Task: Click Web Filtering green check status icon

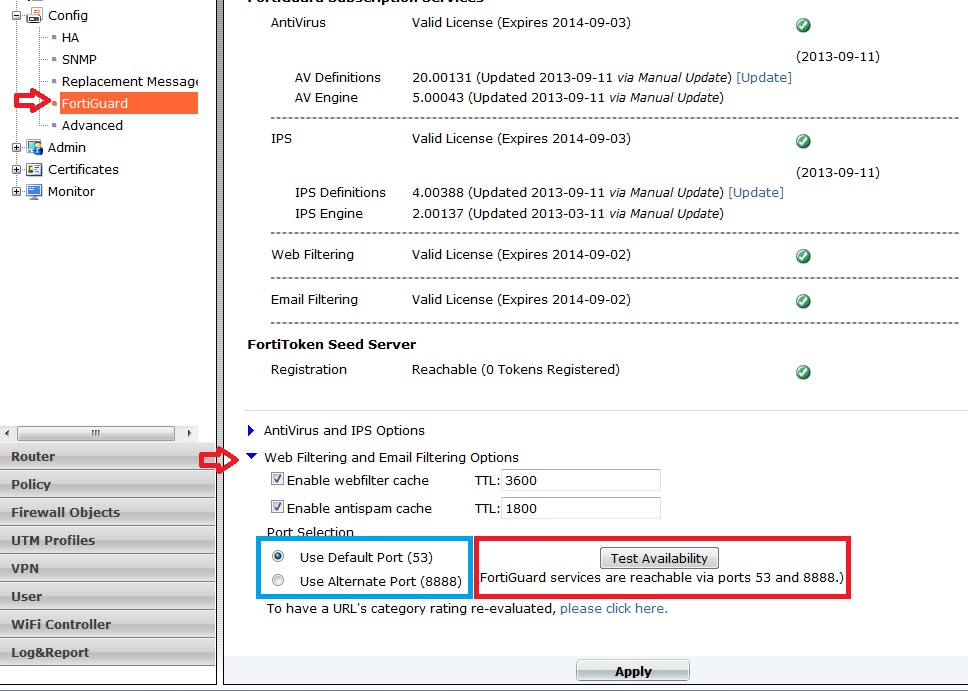Action: pyautogui.click(x=803, y=256)
